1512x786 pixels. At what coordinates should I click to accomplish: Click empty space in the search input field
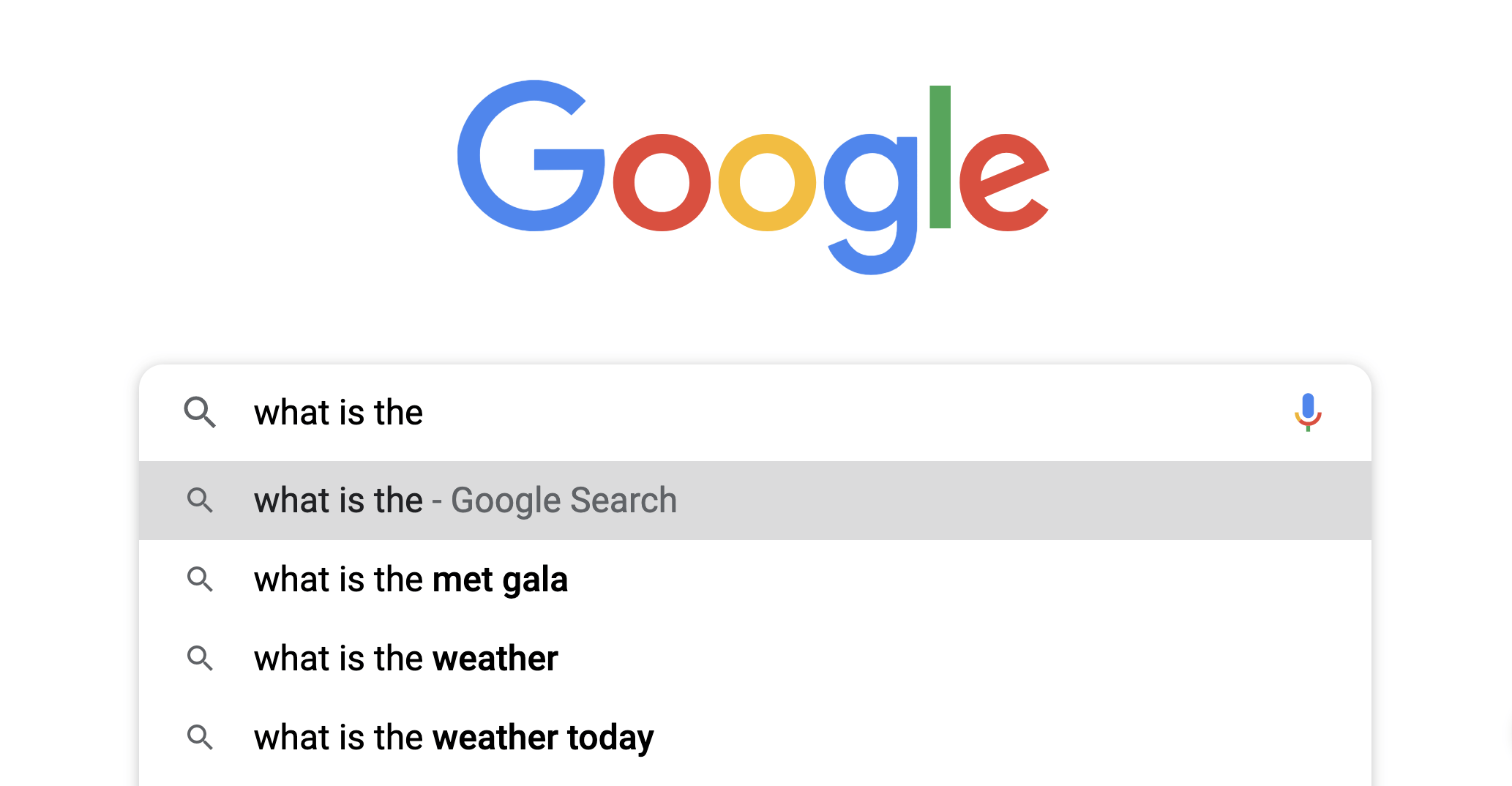coord(842,412)
